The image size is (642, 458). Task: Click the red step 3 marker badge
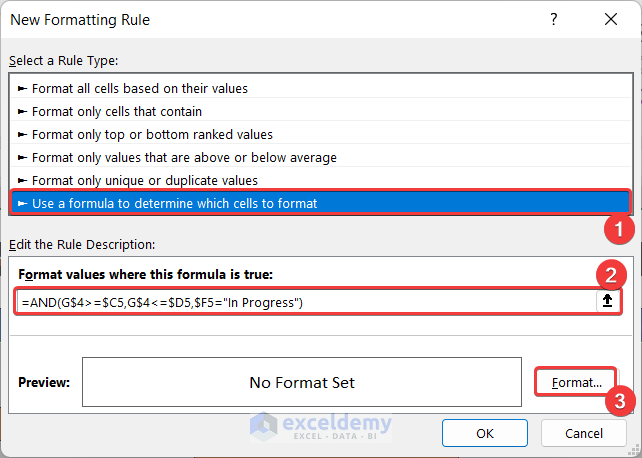tap(622, 402)
